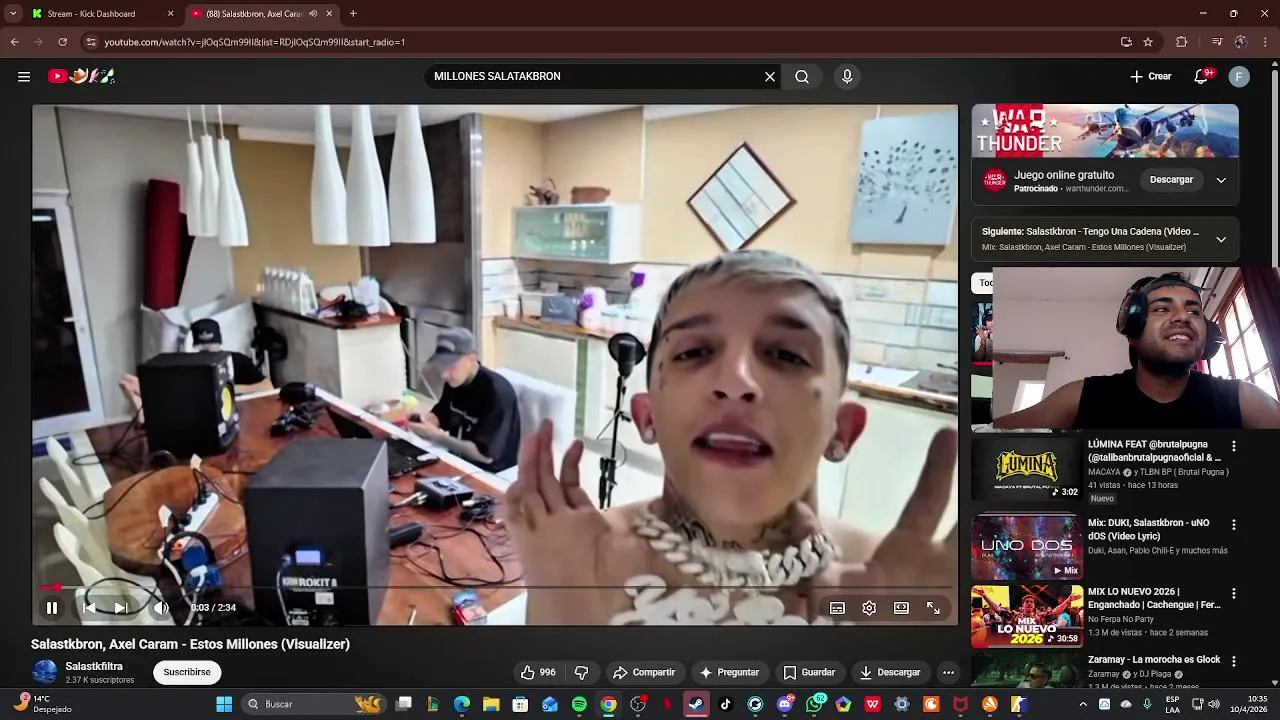This screenshot has width=1280, height=720.
Task: Seek along the video progress bar
Action: [495, 588]
